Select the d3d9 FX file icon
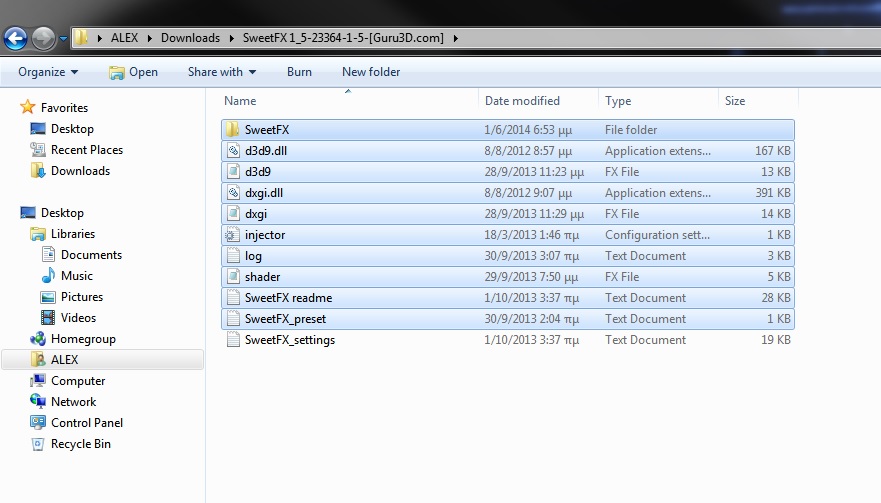Screen dimensions: 881x503 pos(233,171)
